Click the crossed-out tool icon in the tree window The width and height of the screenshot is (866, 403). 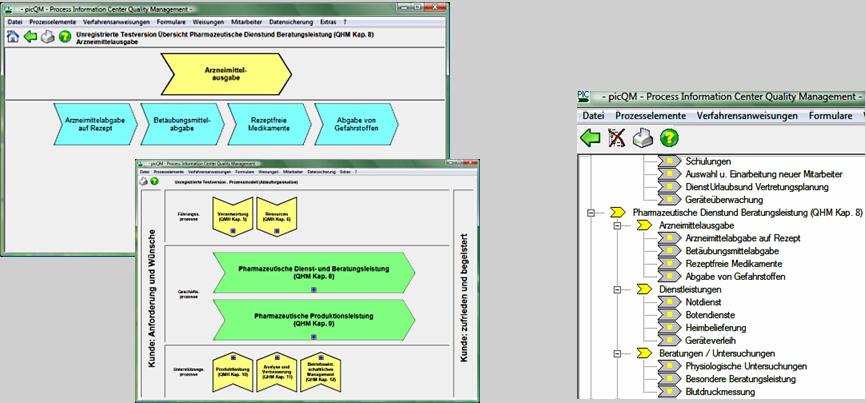(x=617, y=138)
